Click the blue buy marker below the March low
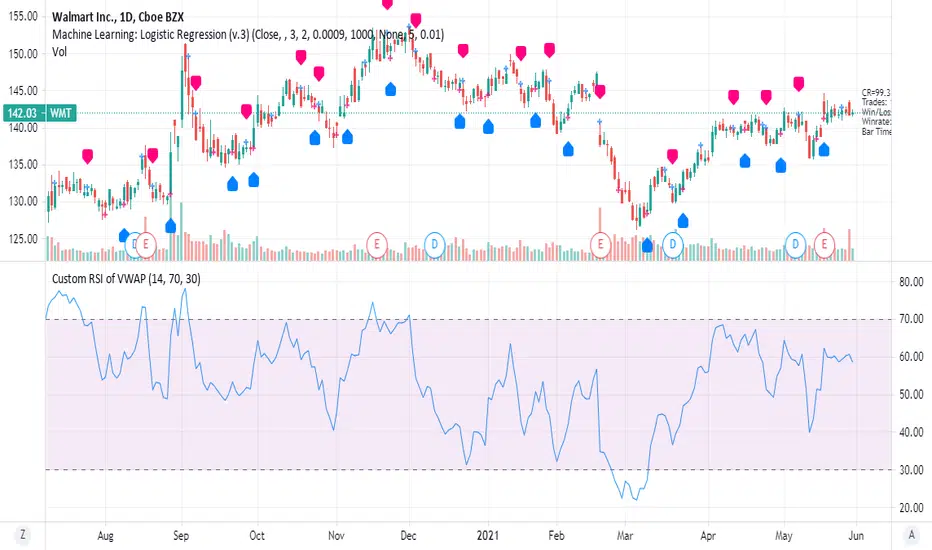Screen dimensions: 932x550 click(647, 244)
